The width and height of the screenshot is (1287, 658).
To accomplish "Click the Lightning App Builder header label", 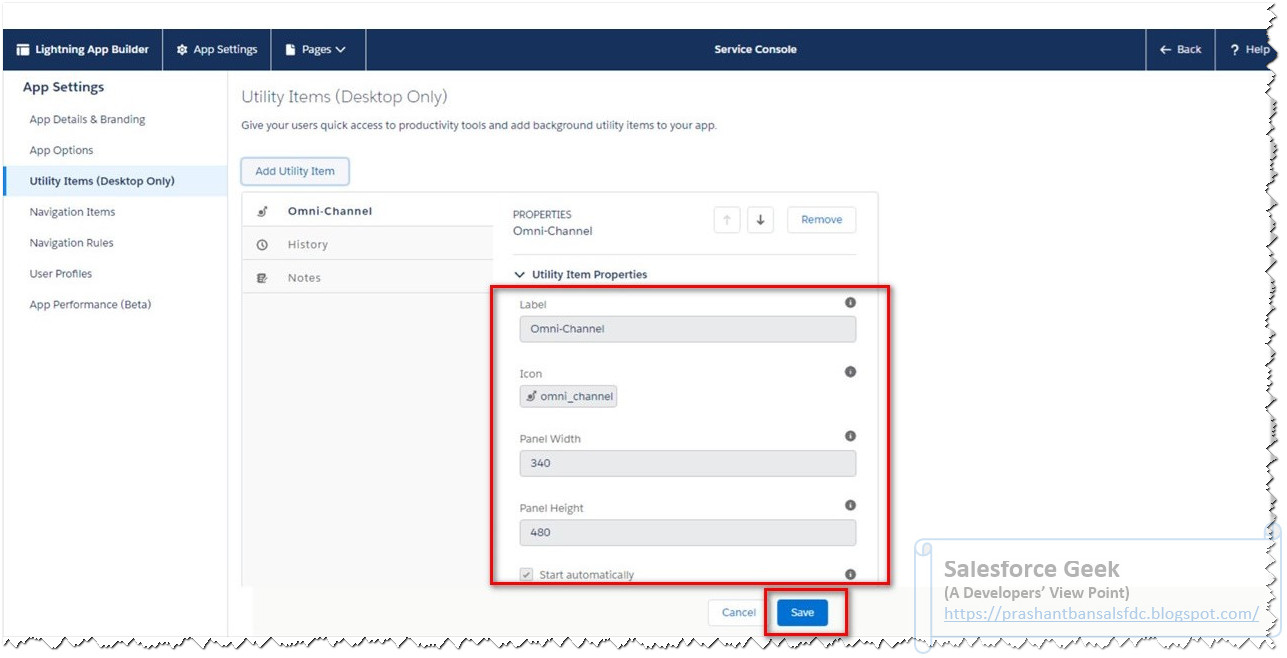I will click(x=92, y=49).
